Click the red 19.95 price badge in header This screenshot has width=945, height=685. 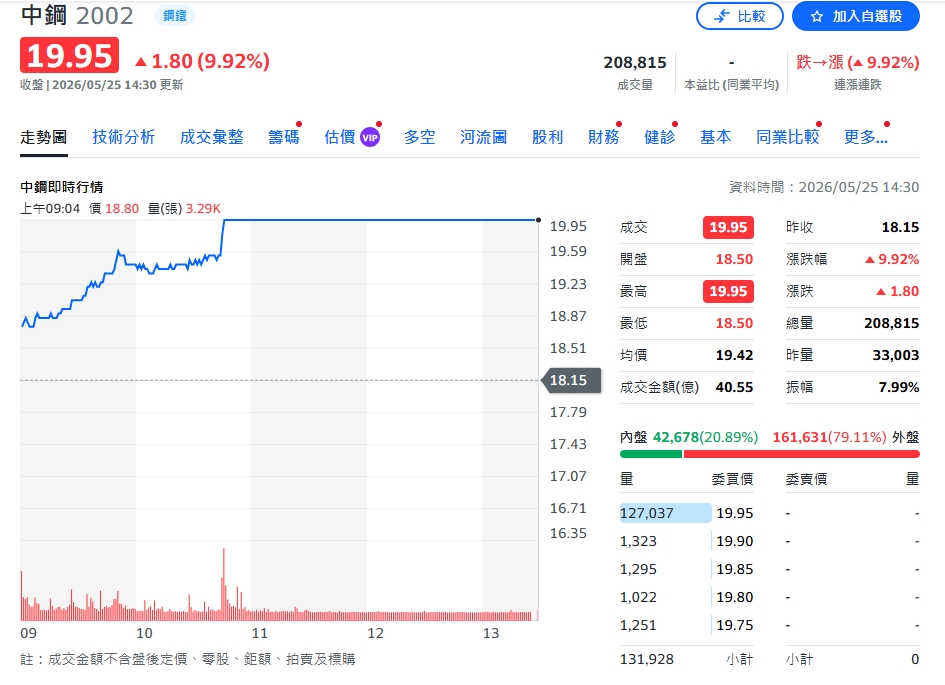(x=69, y=55)
